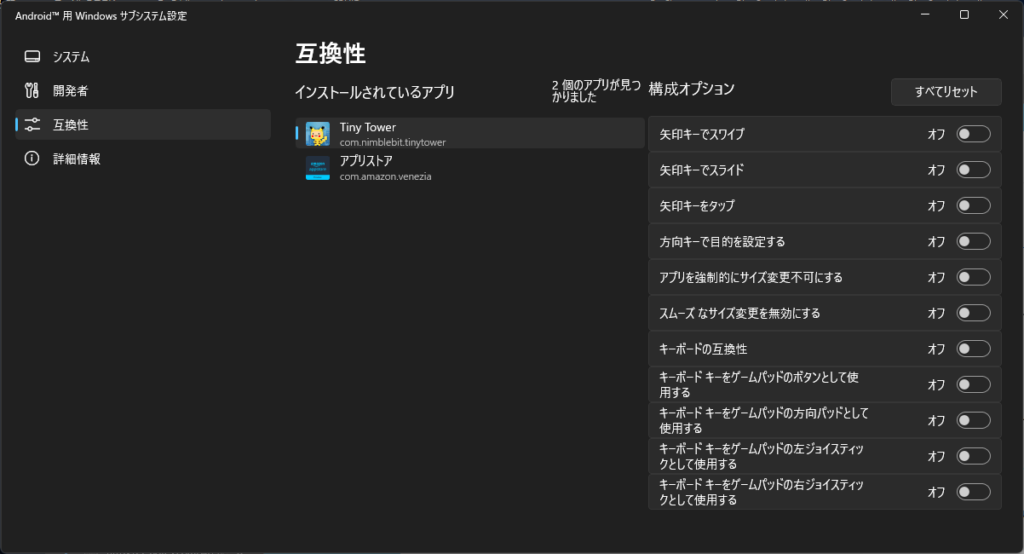Click the 互換性 page heading
Screen dimensions: 1024x554
click(x=330, y=54)
